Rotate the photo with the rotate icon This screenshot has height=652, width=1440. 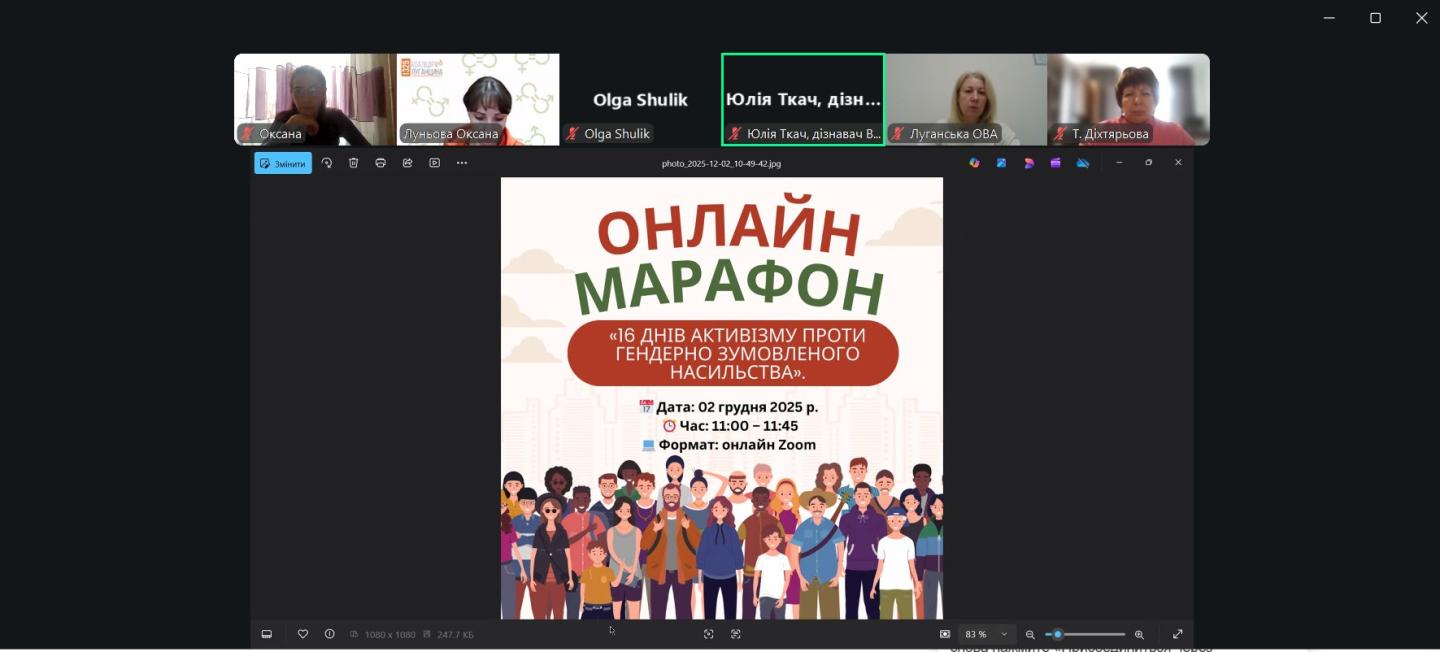click(326, 163)
